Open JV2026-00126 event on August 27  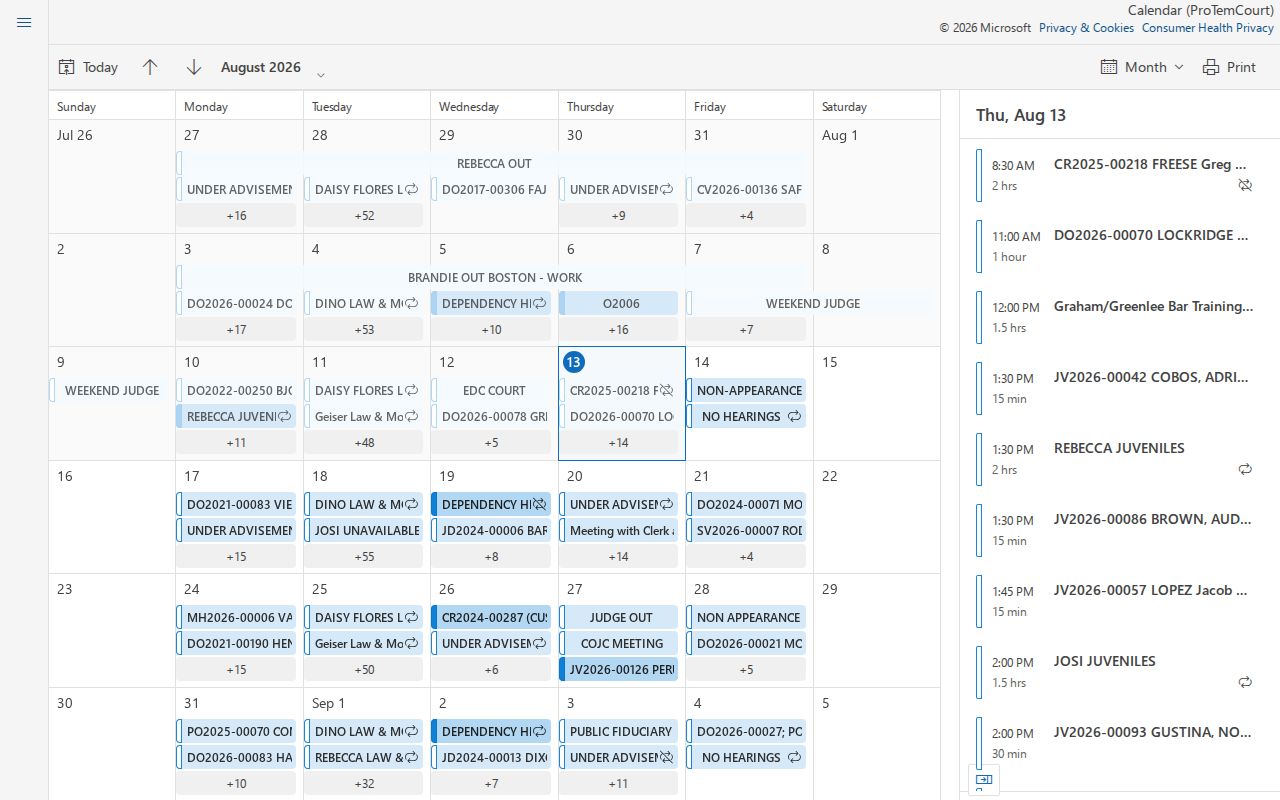tap(619, 670)
